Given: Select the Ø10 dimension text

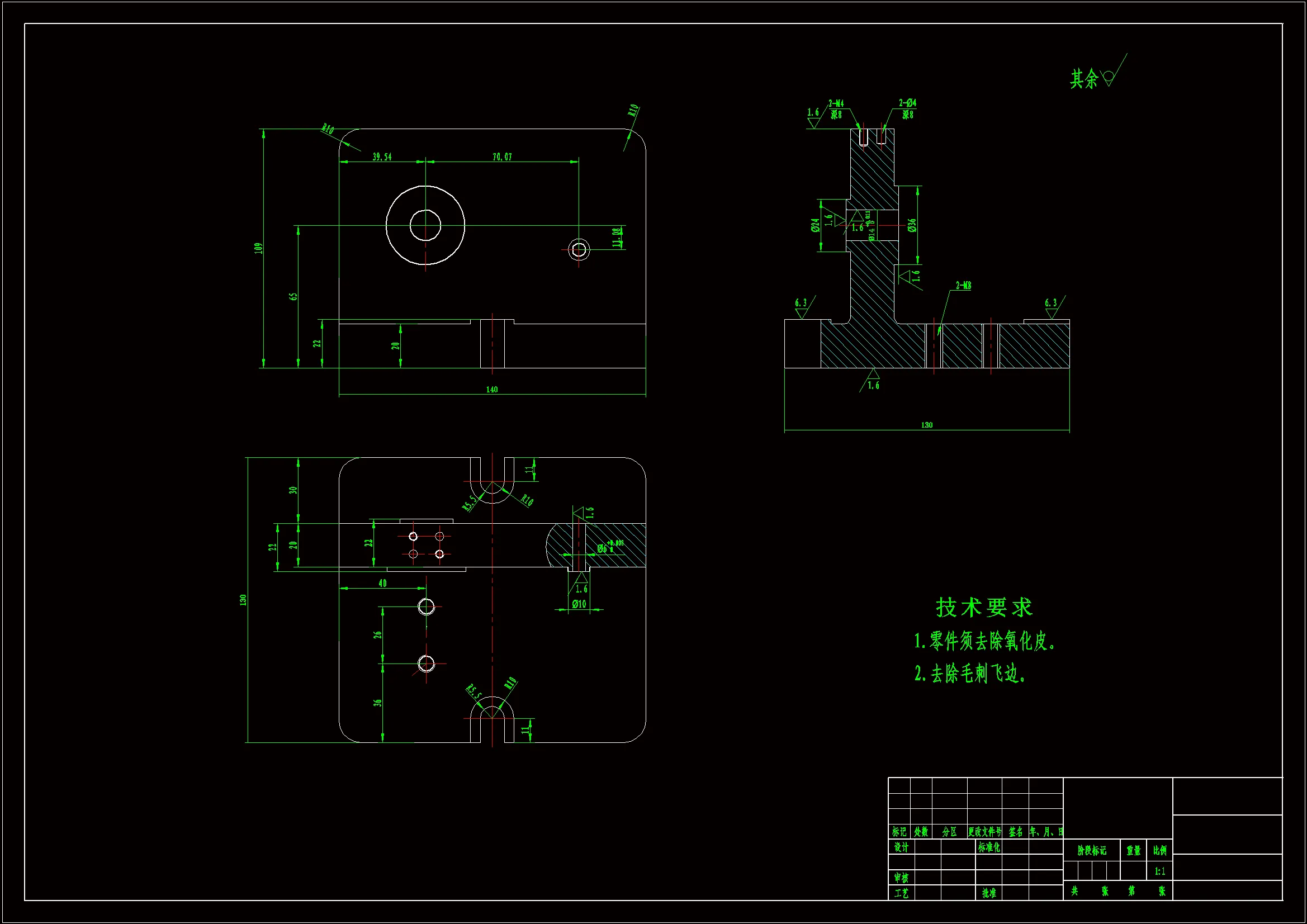Looking at the screenshot, I should [x=579, y=604].
